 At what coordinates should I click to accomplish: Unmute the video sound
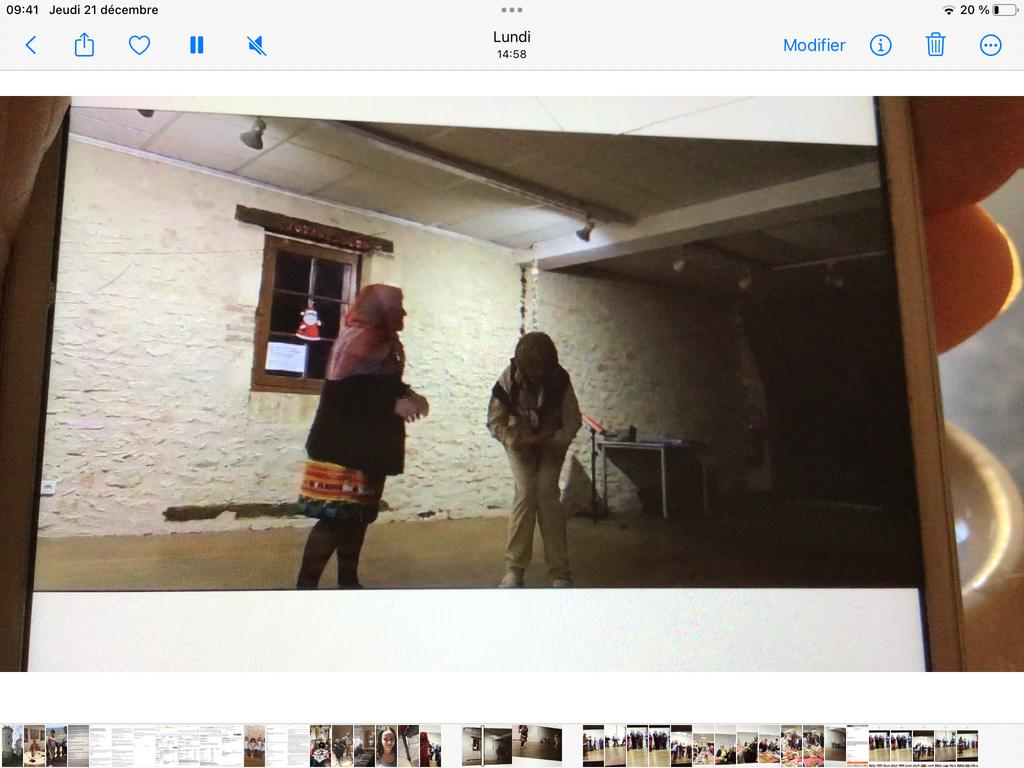pos(256,45)
